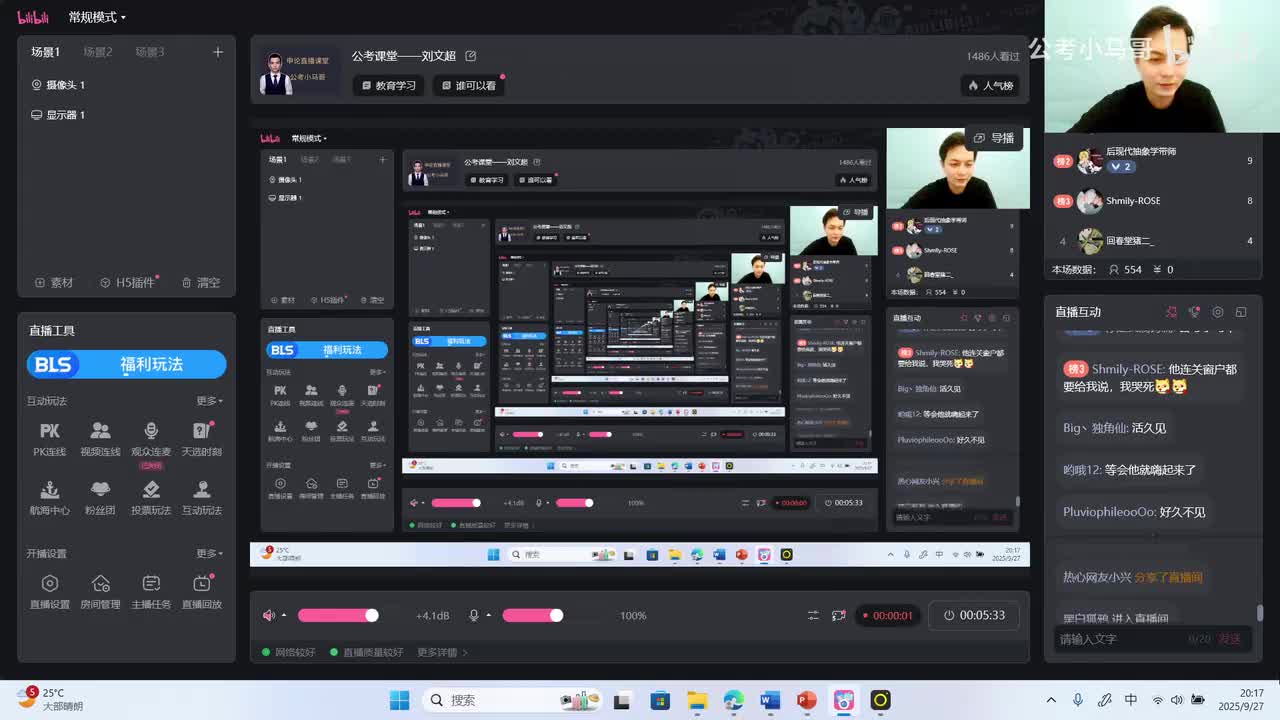Click the screen-share chat icon beside the record timer
The width and height of the screenshot is (1280, 720).
[839, 615]
